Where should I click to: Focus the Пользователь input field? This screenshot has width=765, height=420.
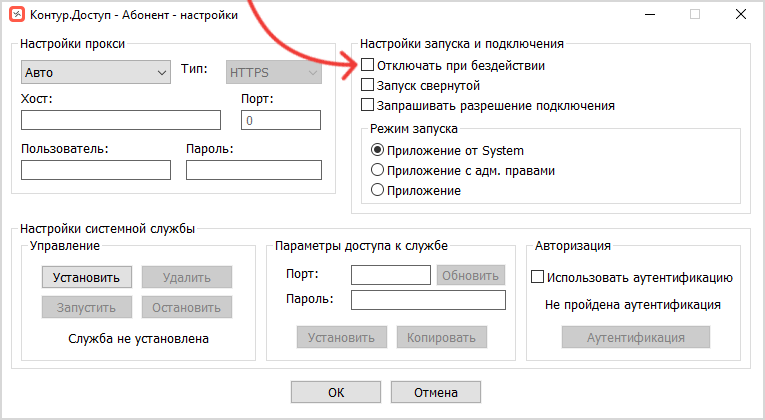(x=96, y=170)
